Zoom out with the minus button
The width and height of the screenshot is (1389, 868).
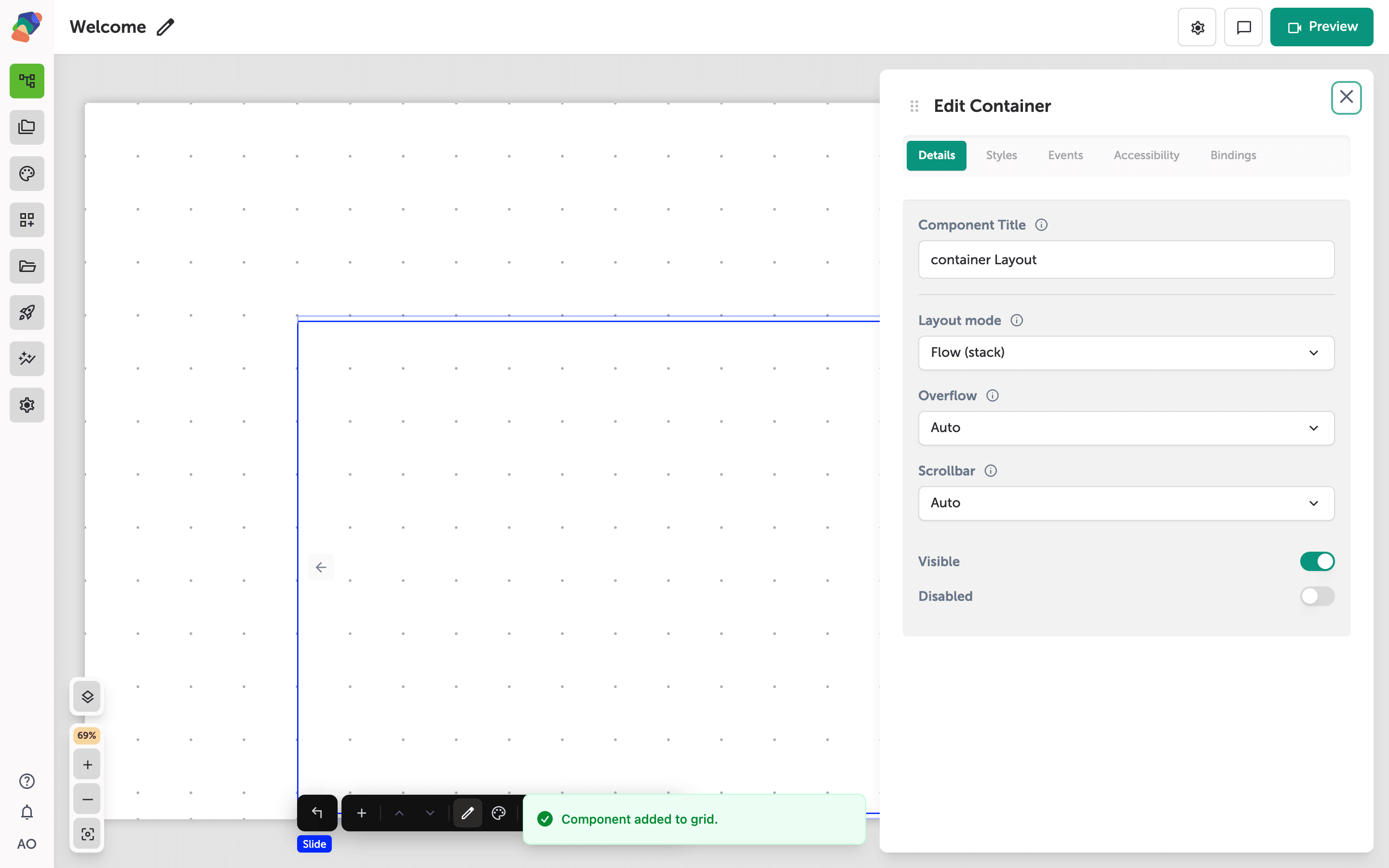tap(87, 799)
